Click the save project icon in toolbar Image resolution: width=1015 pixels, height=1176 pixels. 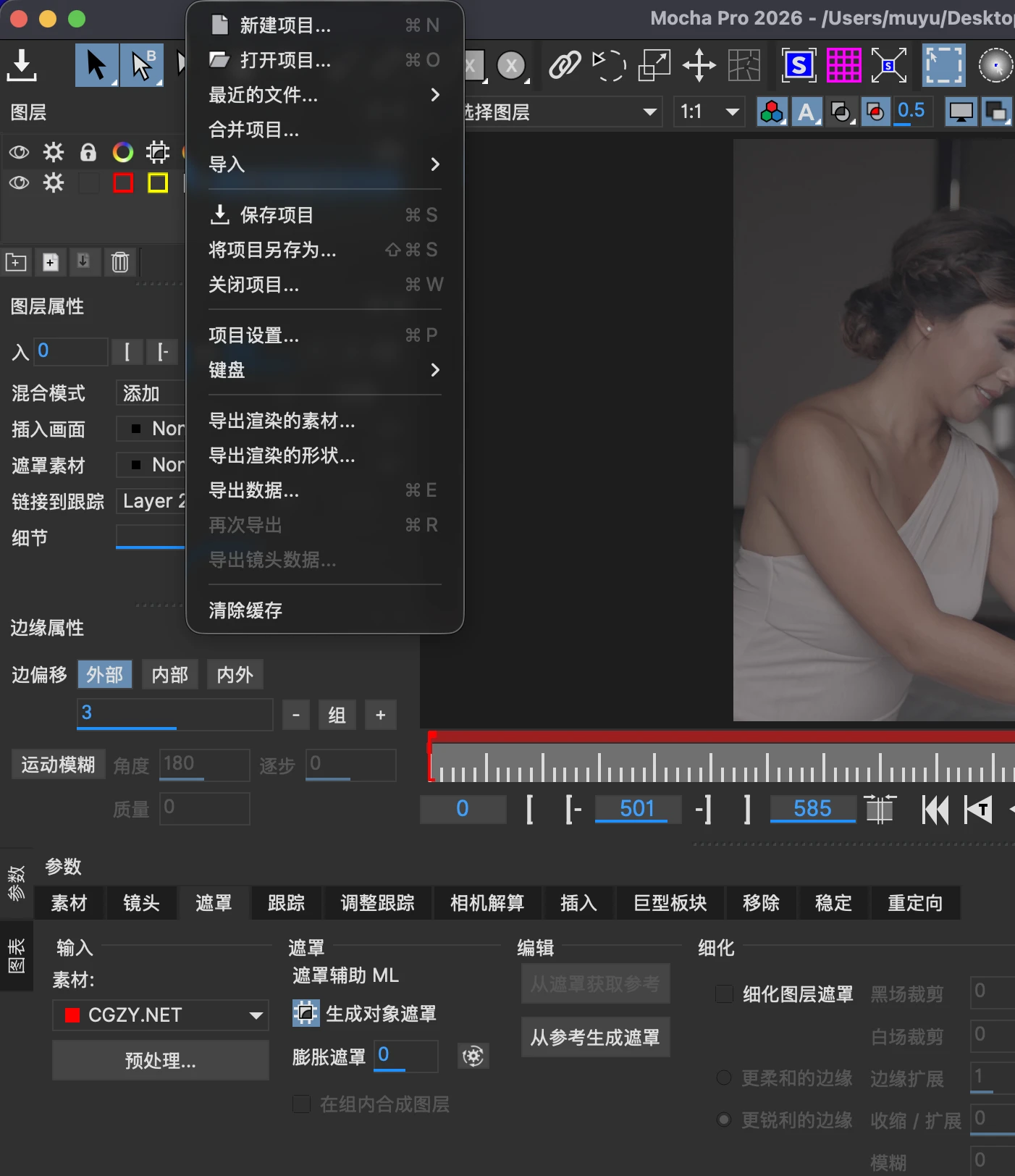coord(22,65)
